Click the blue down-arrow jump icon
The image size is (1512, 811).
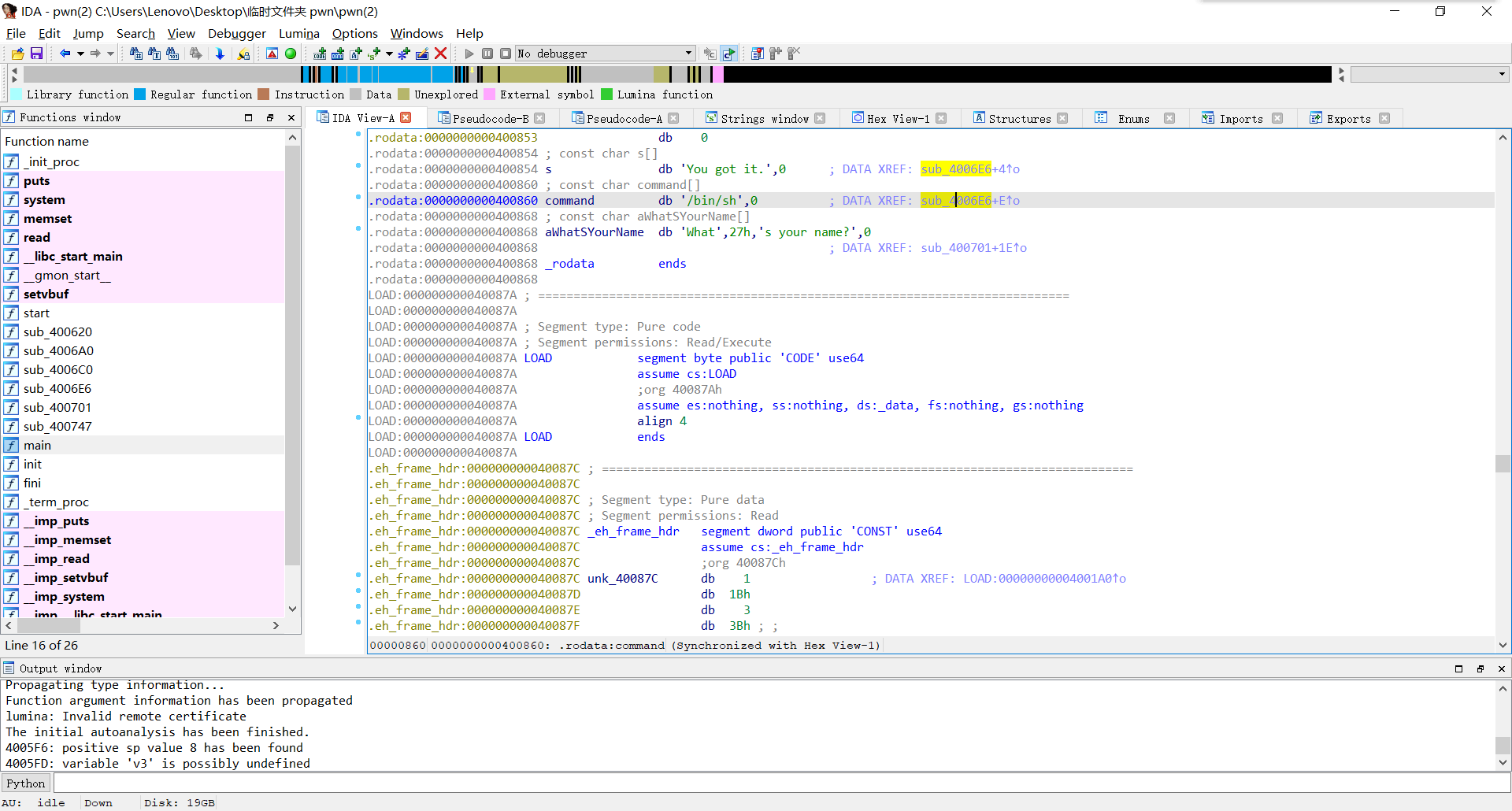coord(220,54)
